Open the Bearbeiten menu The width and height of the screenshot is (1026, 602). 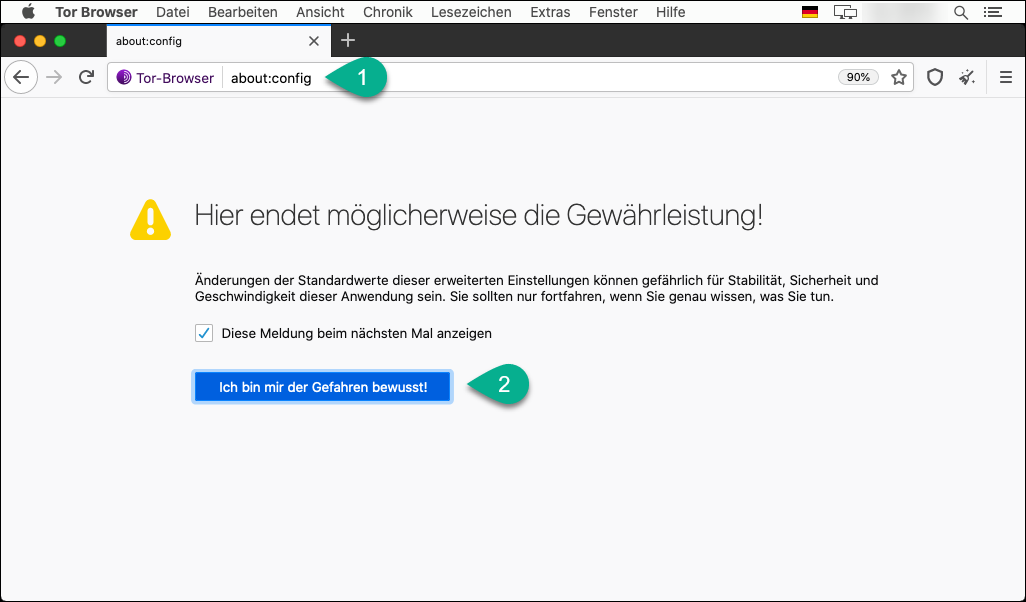click(x=243, y=12)
